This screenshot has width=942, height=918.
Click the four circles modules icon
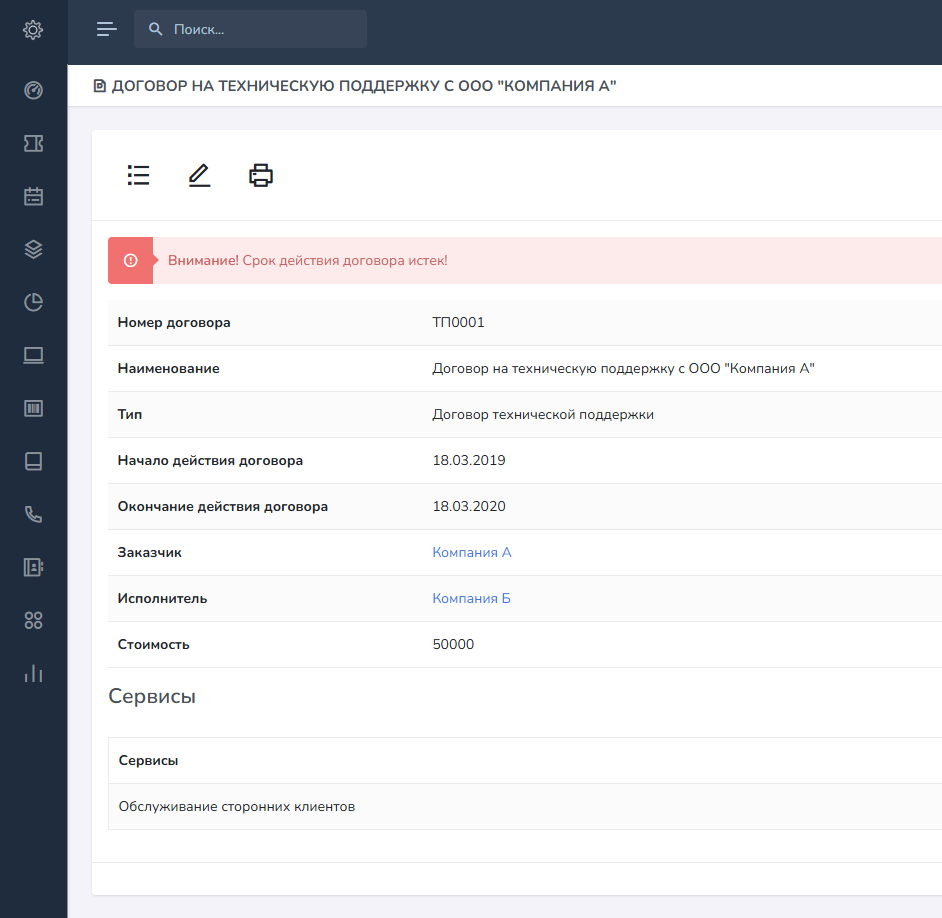tap(33, 620)
